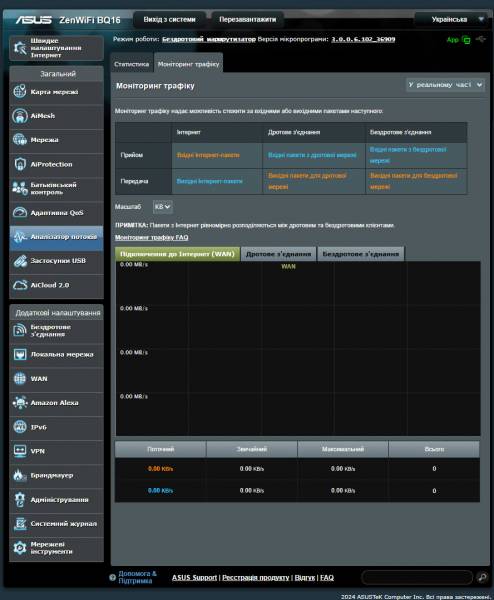This screenshot has height=600, width=494.
Task: Click the Карта мережі globe icon
Action: point(20,92)
